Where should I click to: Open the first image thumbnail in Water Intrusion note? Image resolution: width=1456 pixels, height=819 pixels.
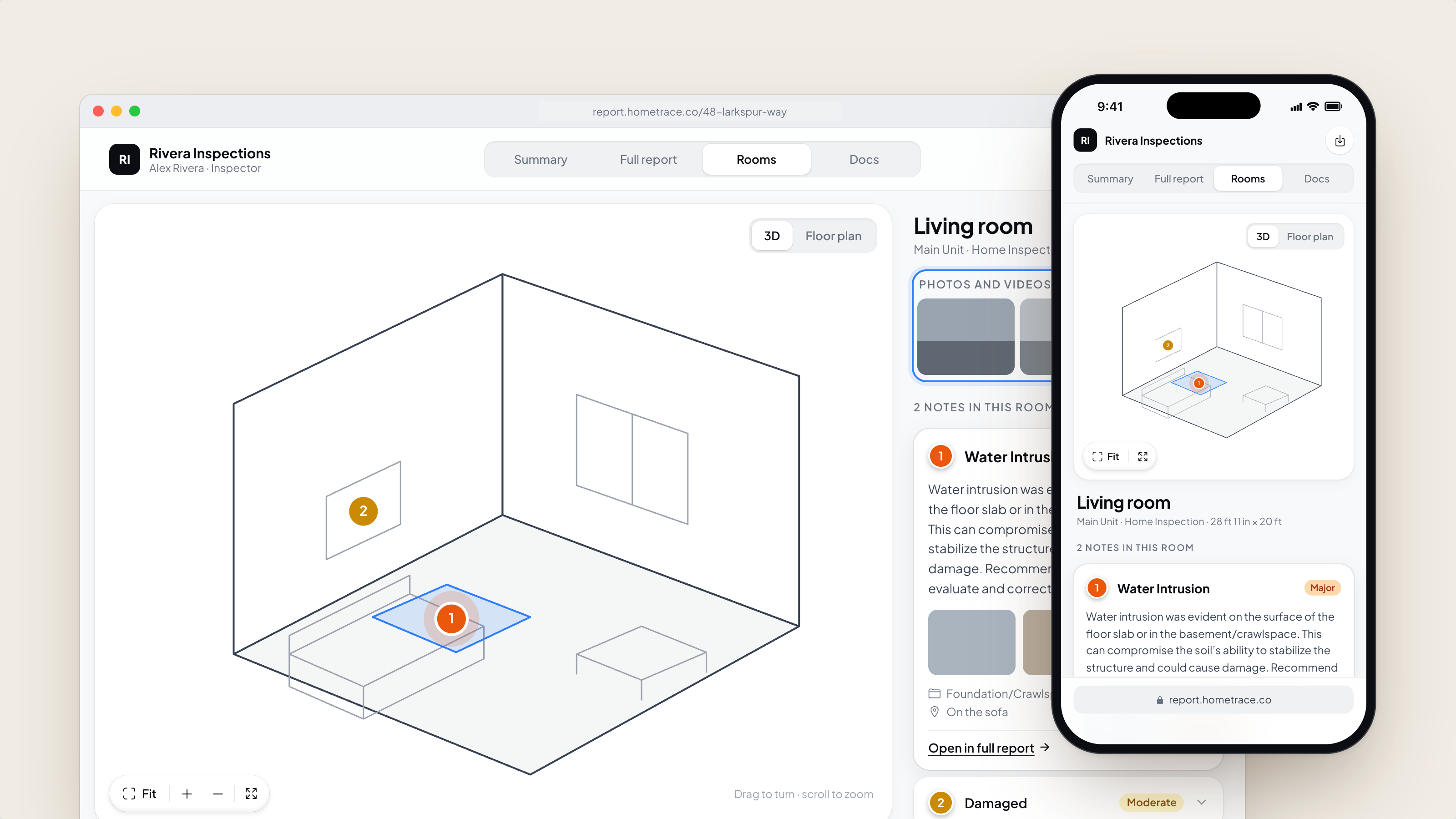(971, 642)
